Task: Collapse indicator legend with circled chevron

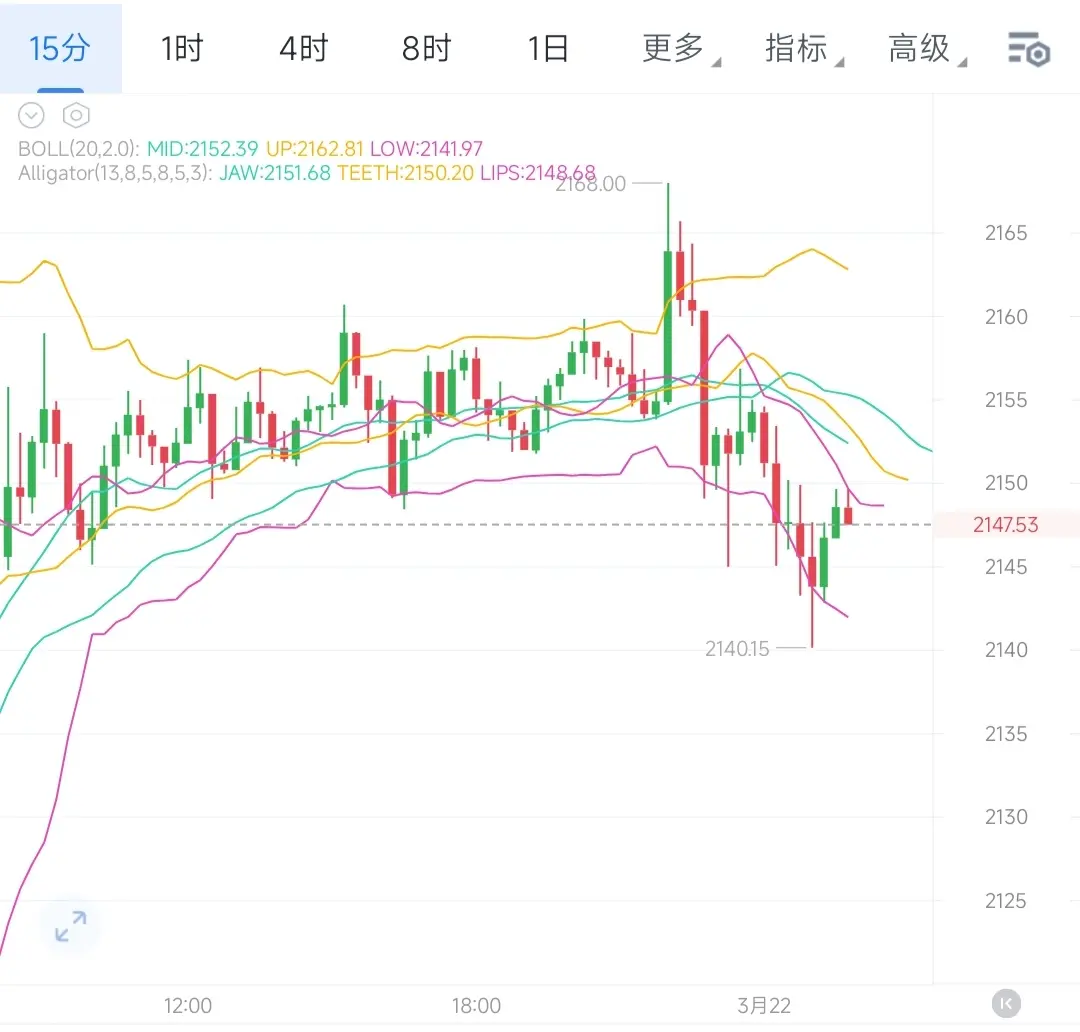Action: click(x=31, y=115)
